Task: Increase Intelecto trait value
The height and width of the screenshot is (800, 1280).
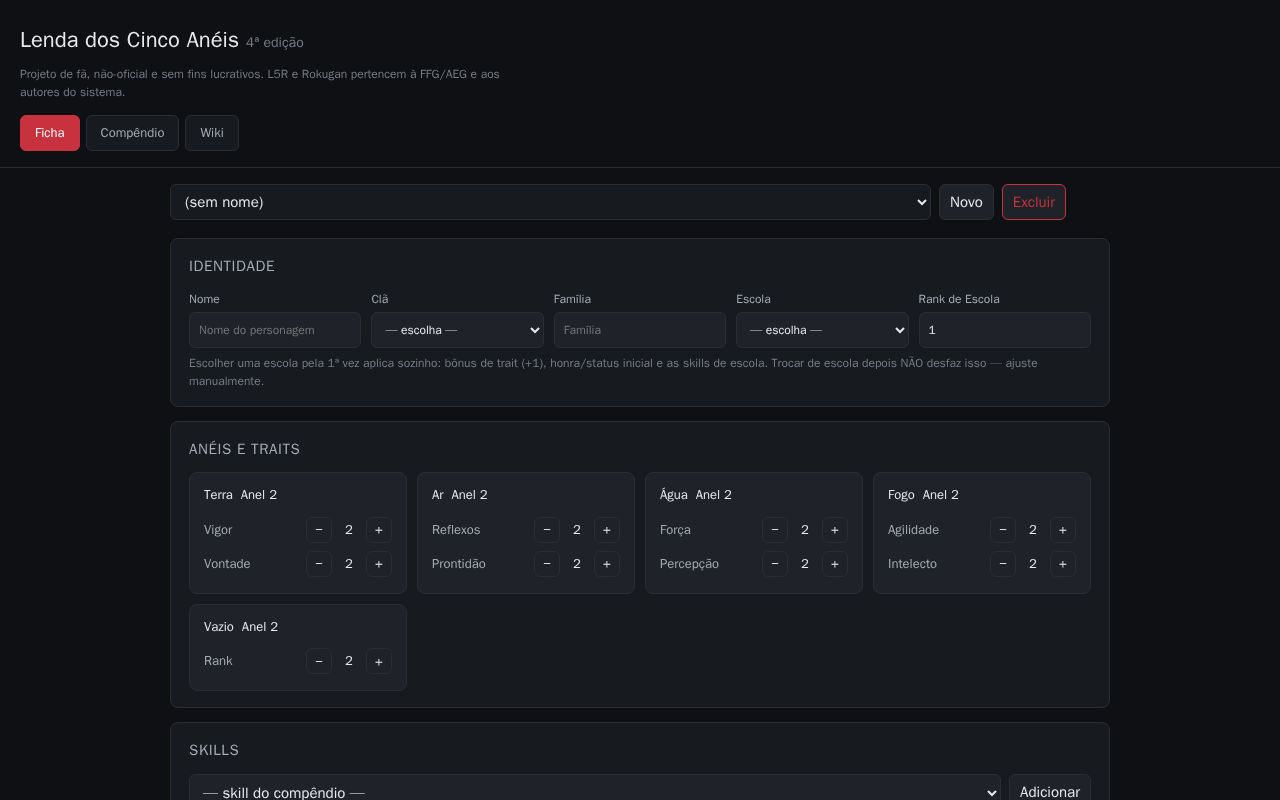Action: pyautogui.click(x=1063, y=564)
